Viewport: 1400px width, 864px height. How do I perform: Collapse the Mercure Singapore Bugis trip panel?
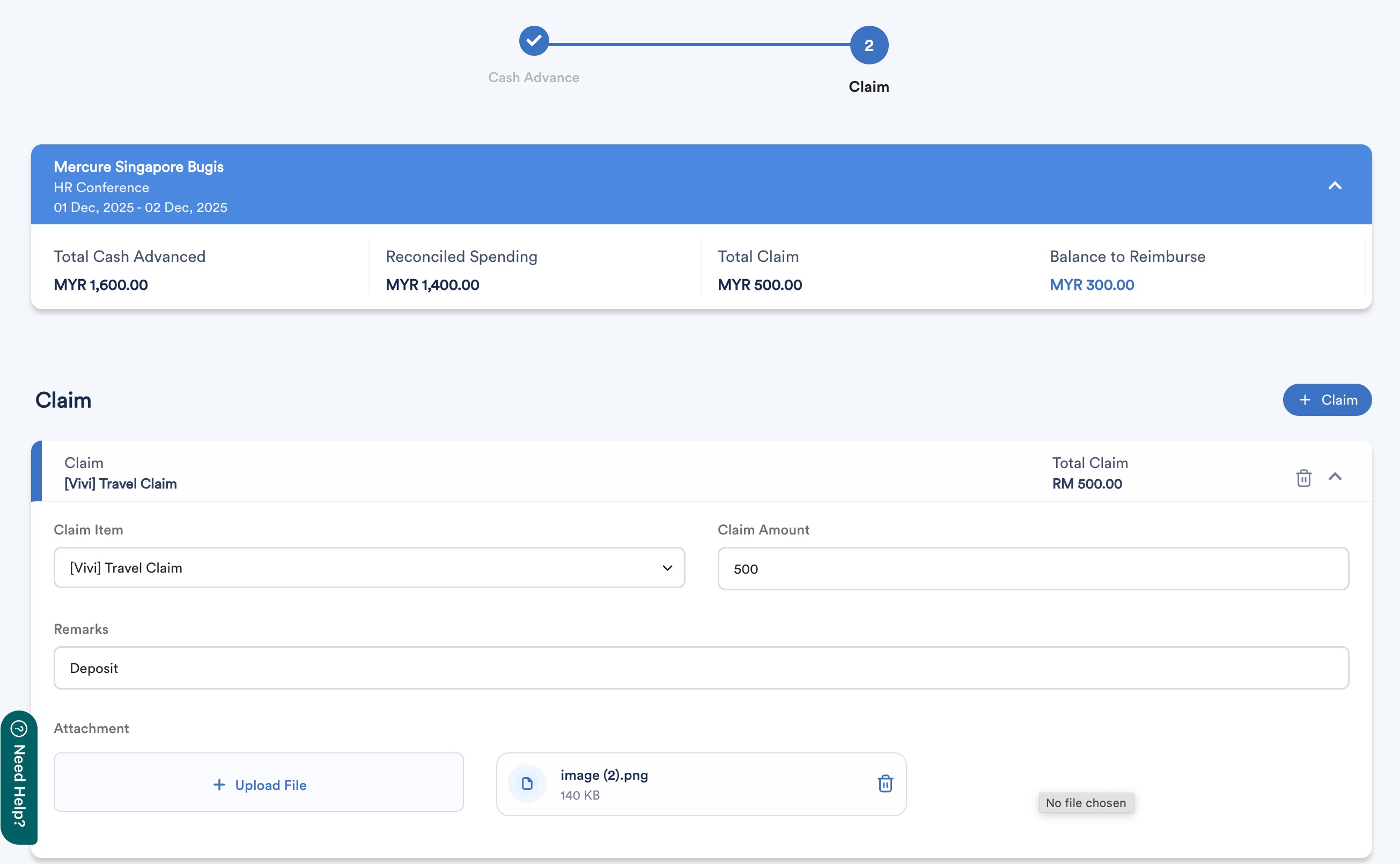1335,186
